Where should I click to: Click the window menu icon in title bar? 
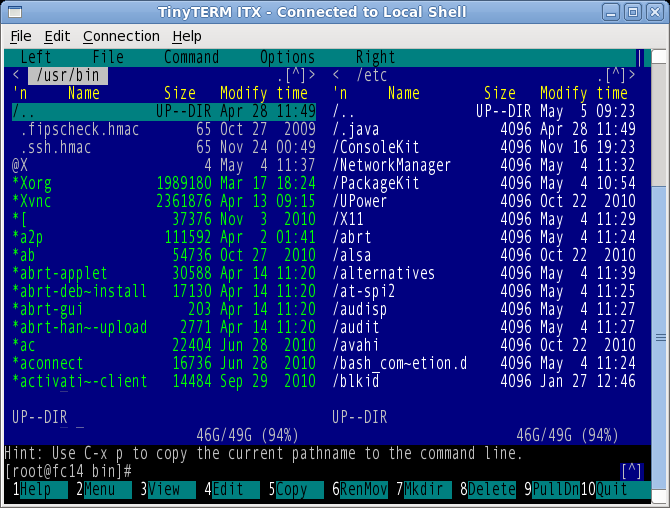click(x=15, y=12)
